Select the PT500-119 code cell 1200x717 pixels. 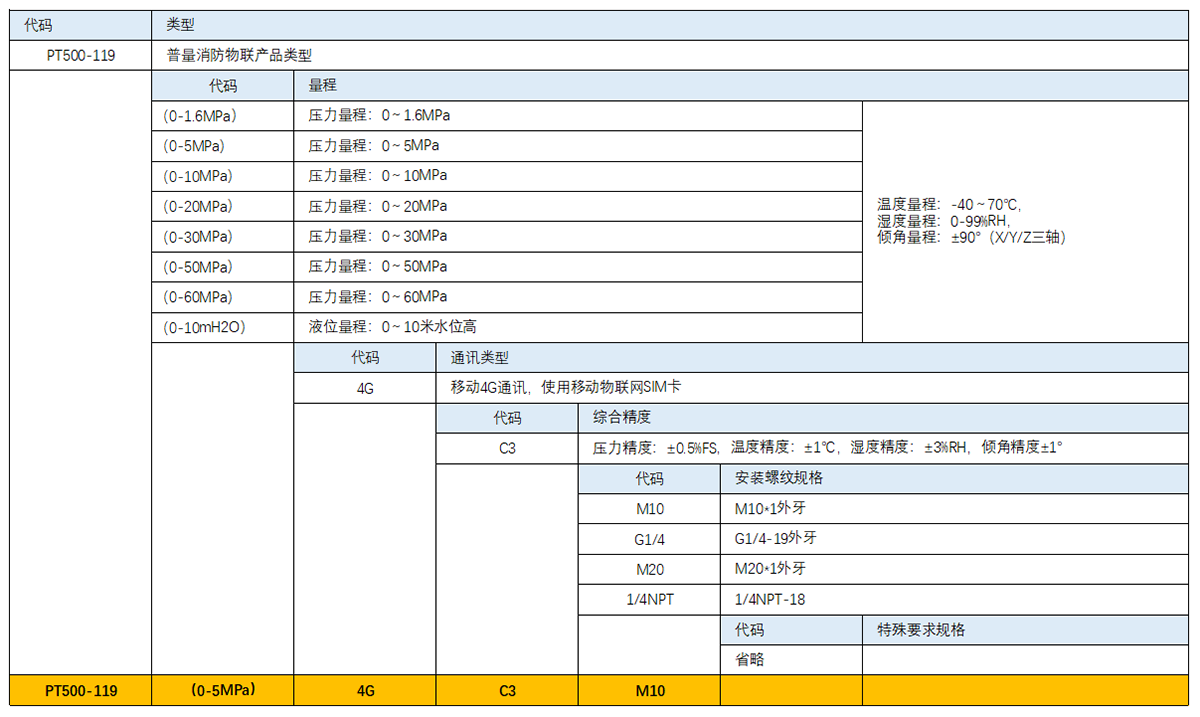(x=80, y=56)
